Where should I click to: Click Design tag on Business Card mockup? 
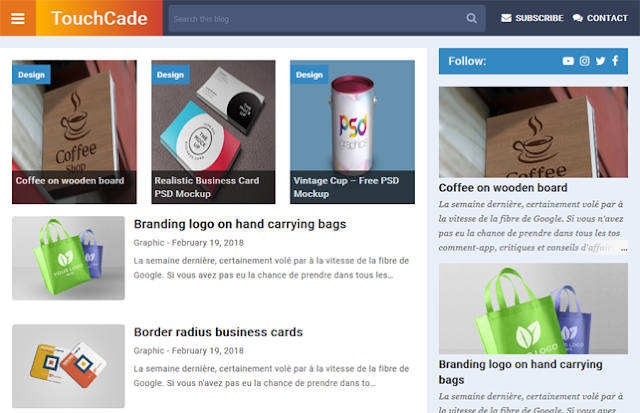click(x=170, y=75)
